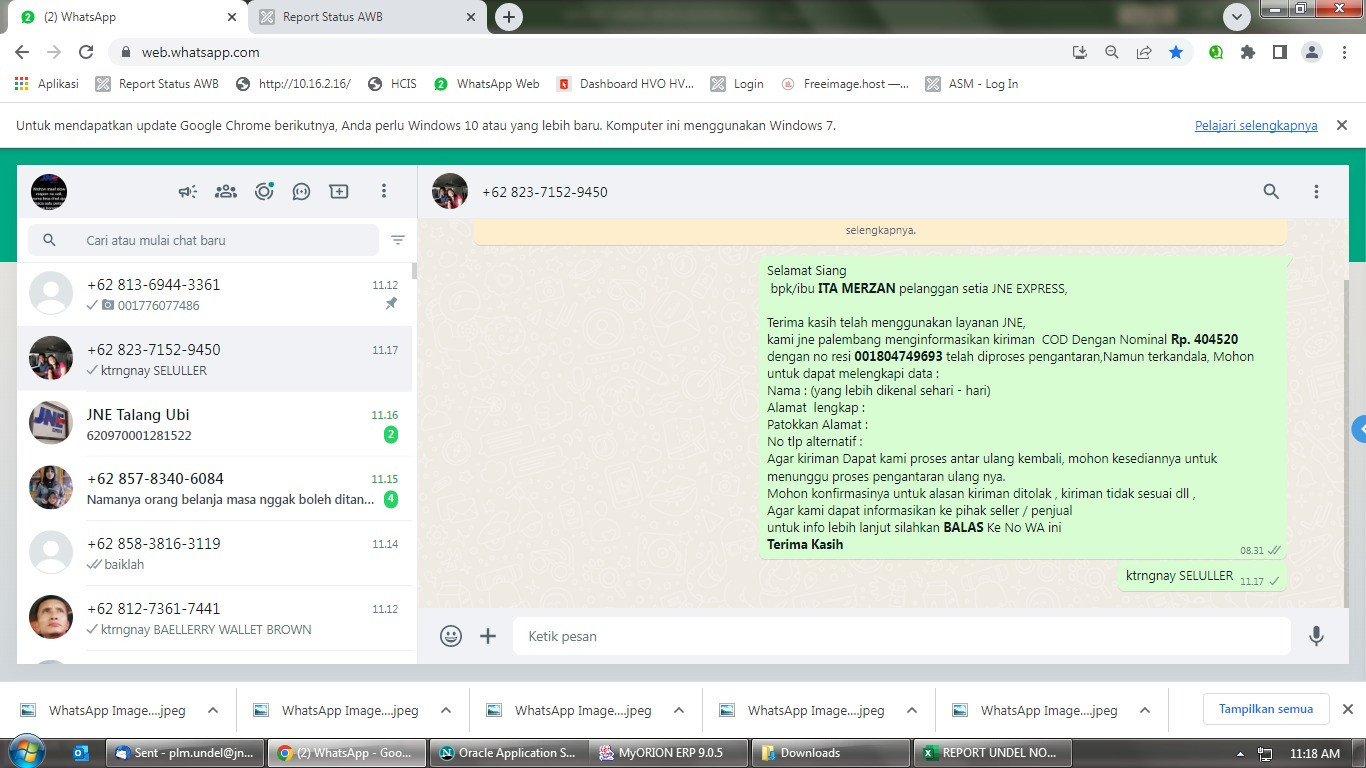Viewport: 1366px width, 768px height.
Task: Click the Ketik pesan message box
Action: coord(902,636)
